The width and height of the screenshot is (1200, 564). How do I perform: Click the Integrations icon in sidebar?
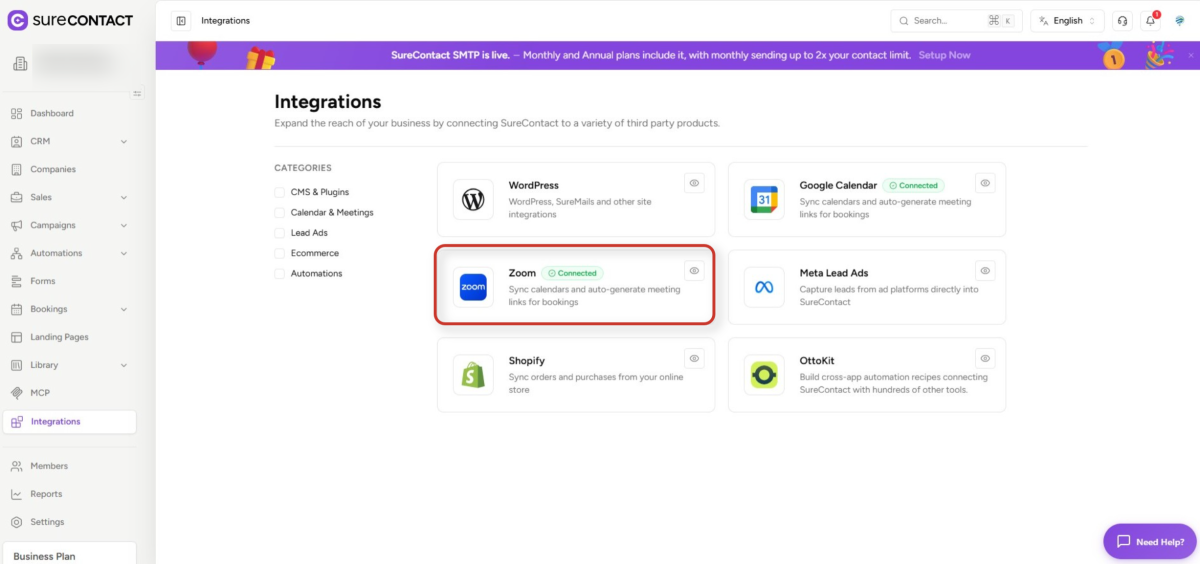(17, 422)
